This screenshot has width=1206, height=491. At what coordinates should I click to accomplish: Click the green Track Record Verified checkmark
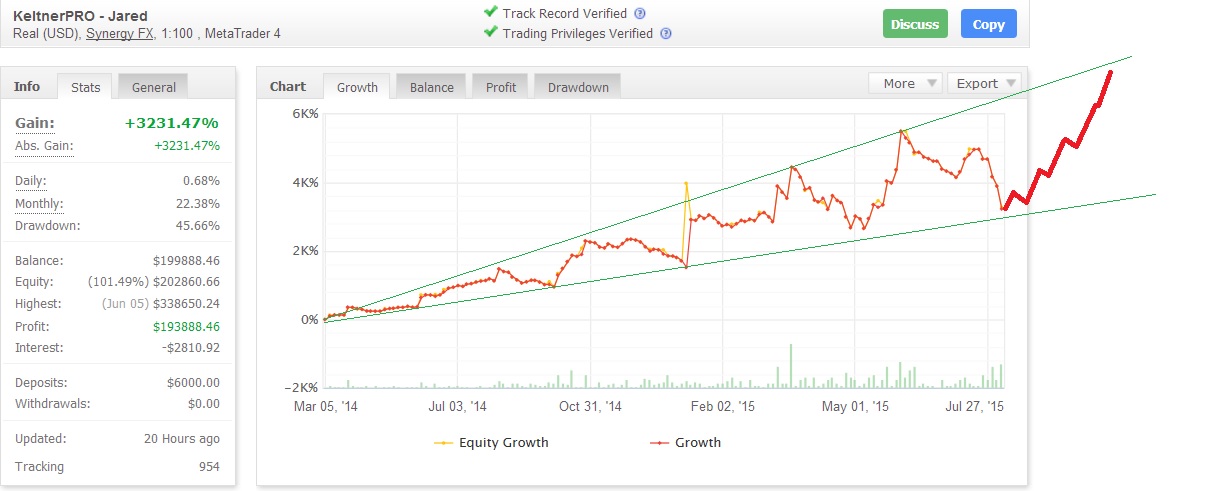(x=490, y=13)
